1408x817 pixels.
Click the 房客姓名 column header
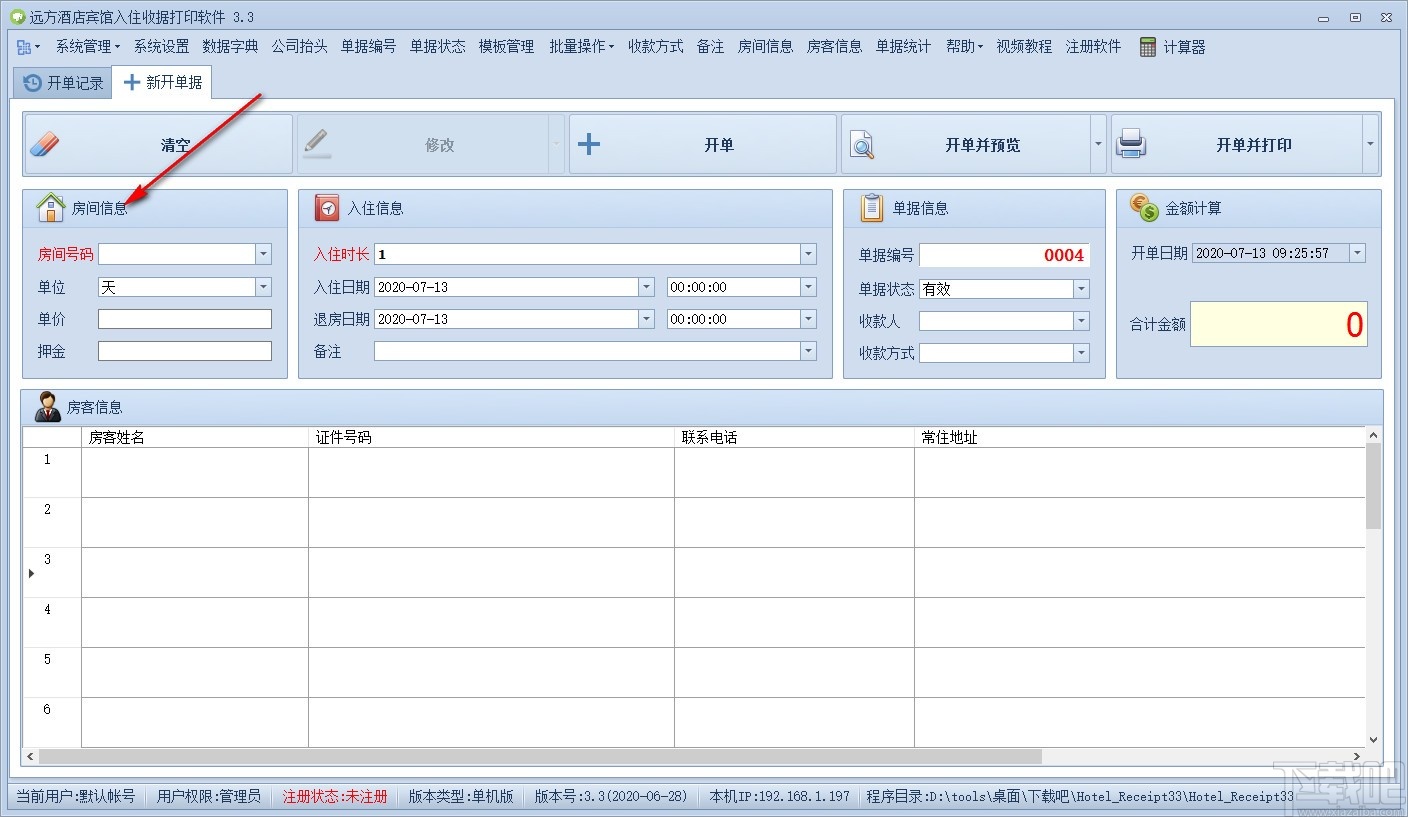(x=195, y=437)
